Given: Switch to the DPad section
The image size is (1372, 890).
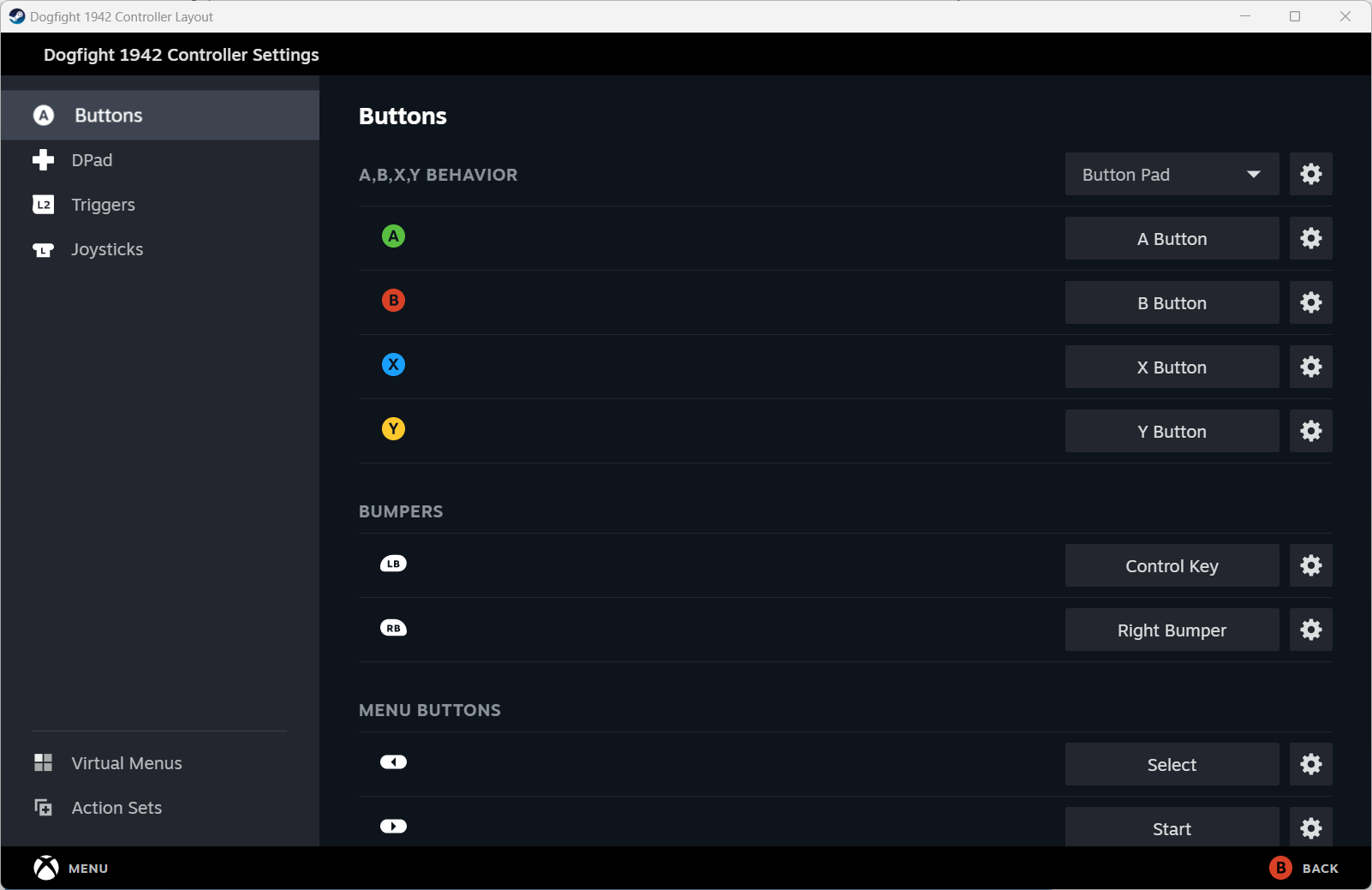Looking at the screenshot, I should point(160,160).
